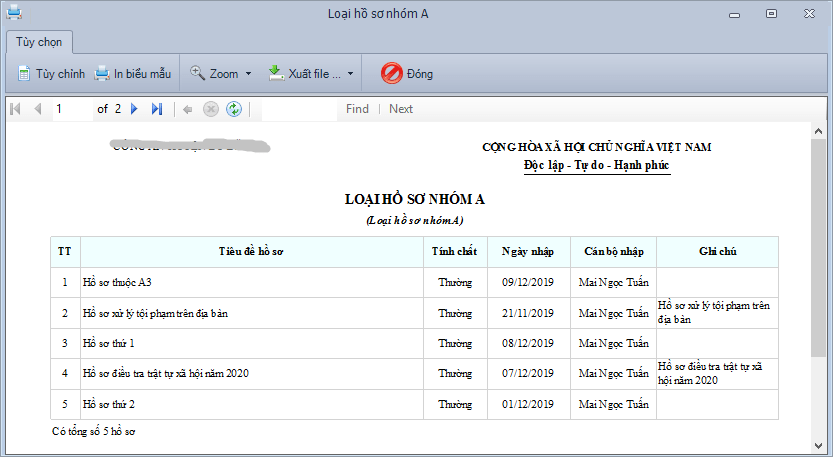Click the Zoom magnifier icon

pos(197,73)
